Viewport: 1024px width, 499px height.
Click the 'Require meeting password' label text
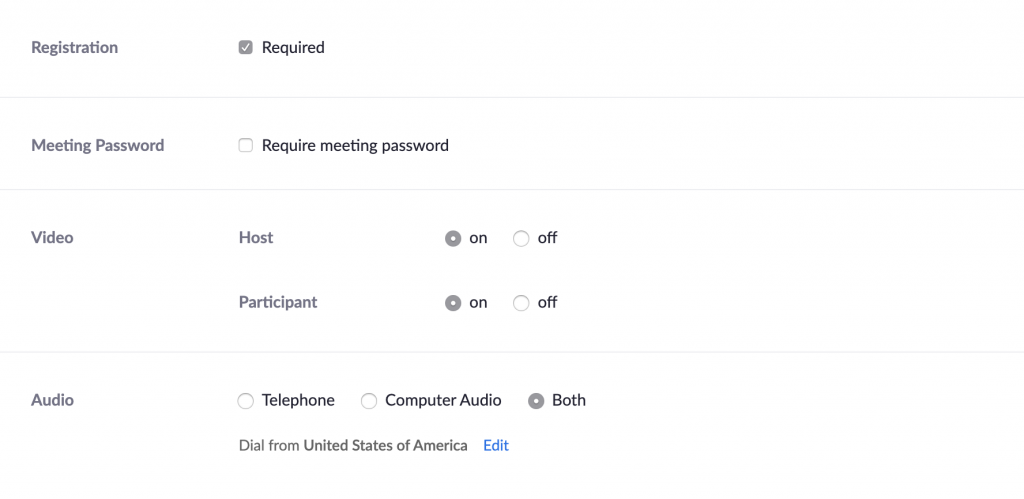click(x=355, y=145)
